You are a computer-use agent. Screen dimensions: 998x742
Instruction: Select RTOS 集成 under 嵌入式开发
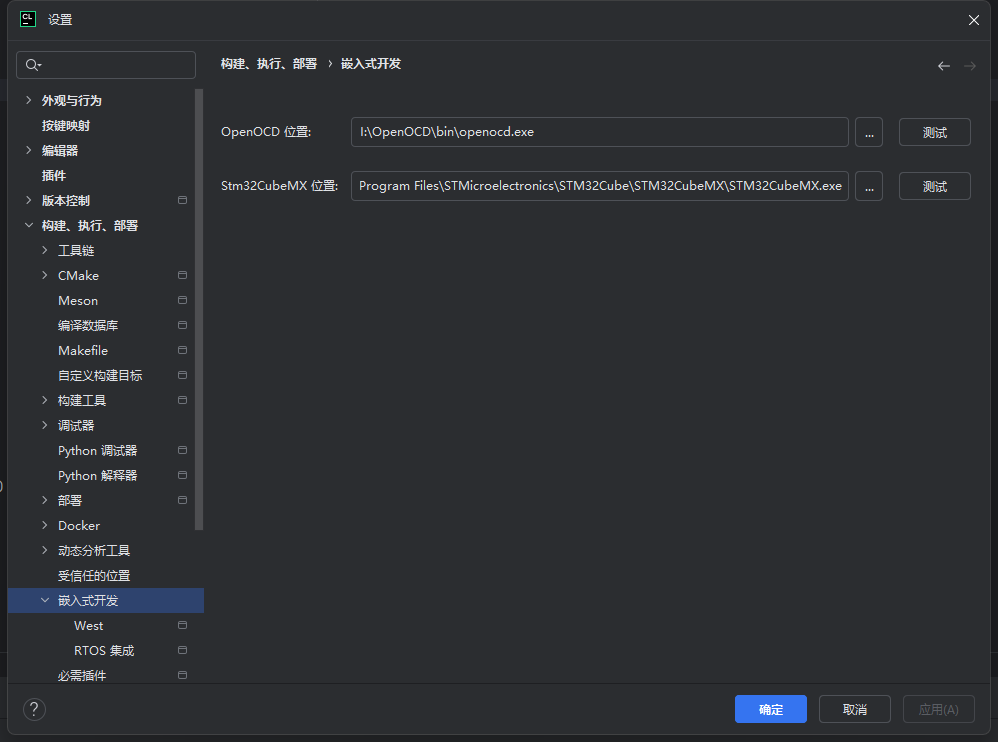(x=104, y=650)
